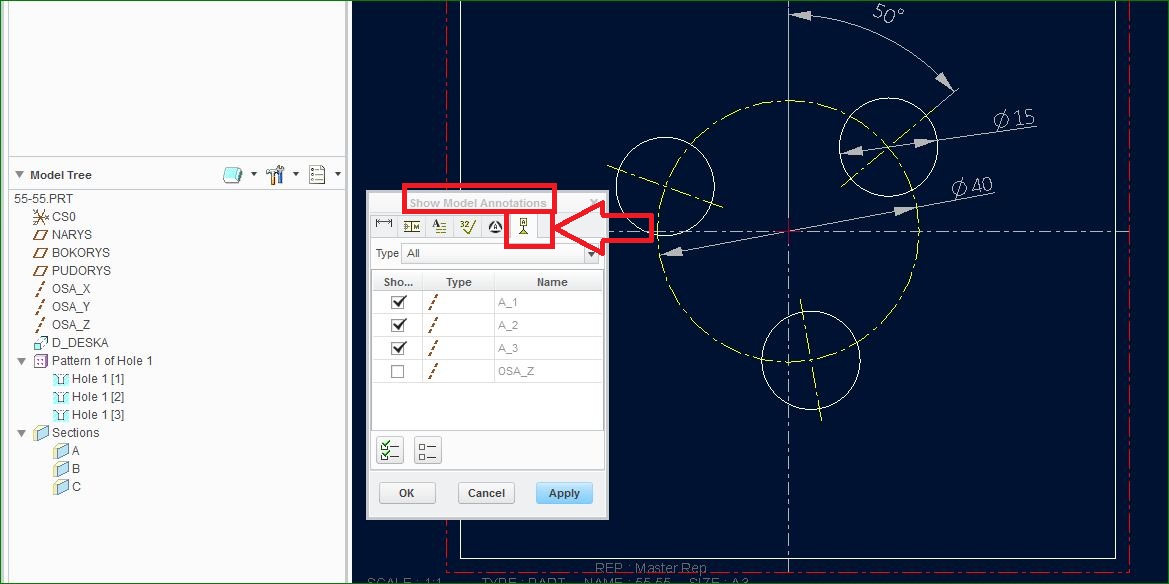Select Hole 1 [3] in the tree
The width and height of the screenshot is (1169, 584).
pos(98,414)
